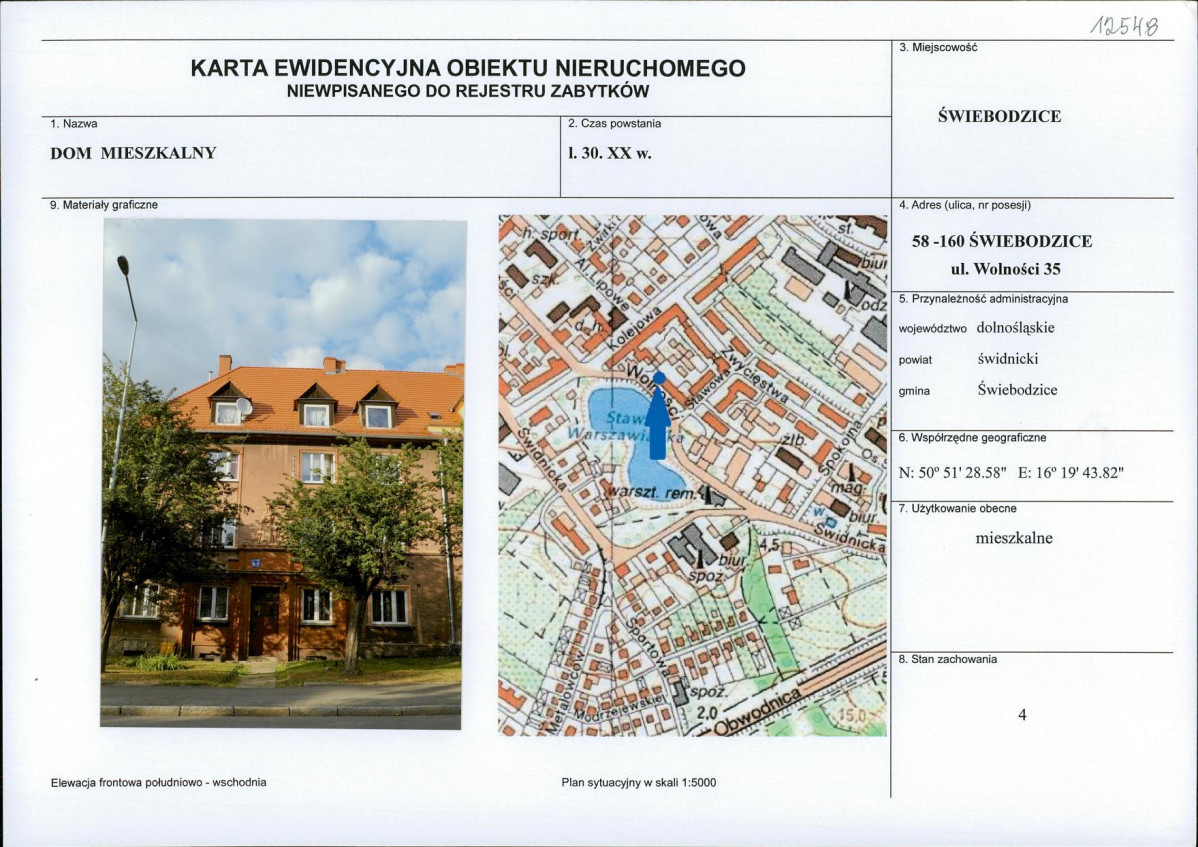Screen dimensions: 1198x847
Task: Click the 'warszt. rem.' label on the map
Action: (652, 493)
